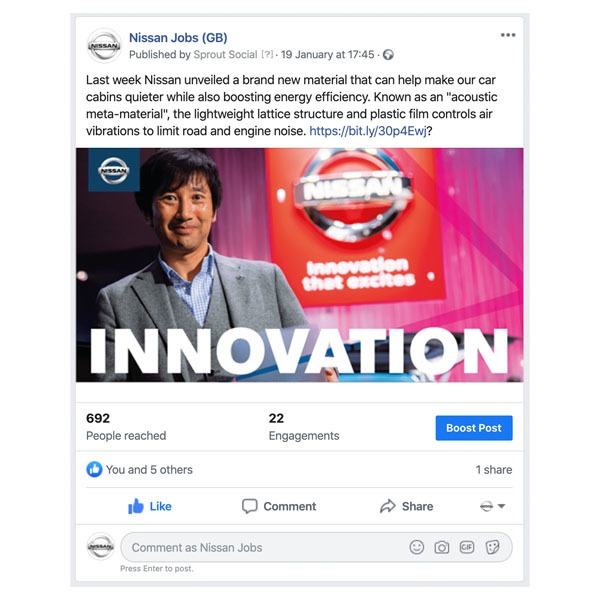Post a GIF using GIF icon
This screenshot has height=600, width=600.
click(x=467, y=547)
